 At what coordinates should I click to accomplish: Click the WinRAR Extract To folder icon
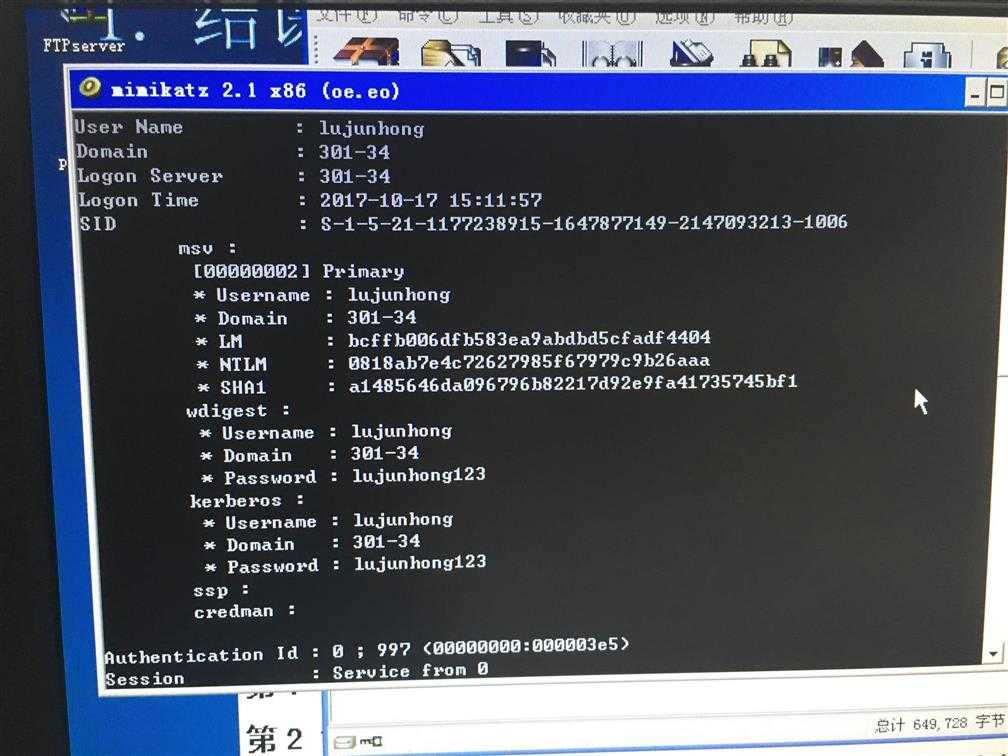451,54
